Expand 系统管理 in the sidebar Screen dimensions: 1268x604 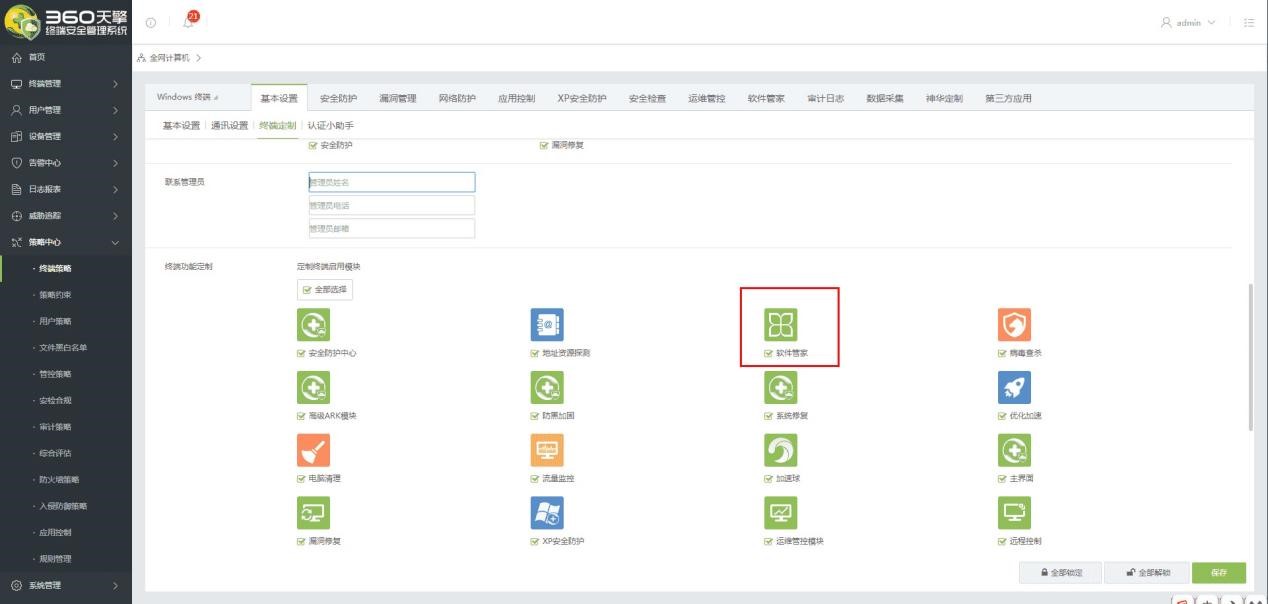point(66,585)
